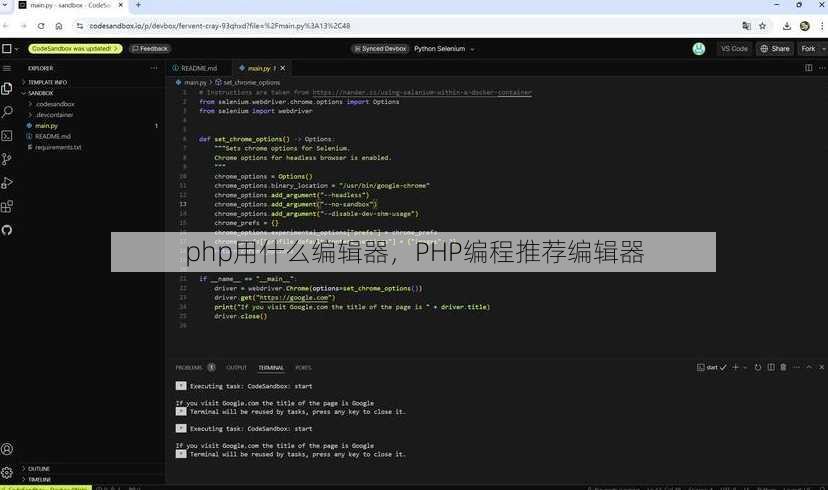Screen dimensions: 828x490
Task: Reload the browser page
Action: tap(41, 26)
